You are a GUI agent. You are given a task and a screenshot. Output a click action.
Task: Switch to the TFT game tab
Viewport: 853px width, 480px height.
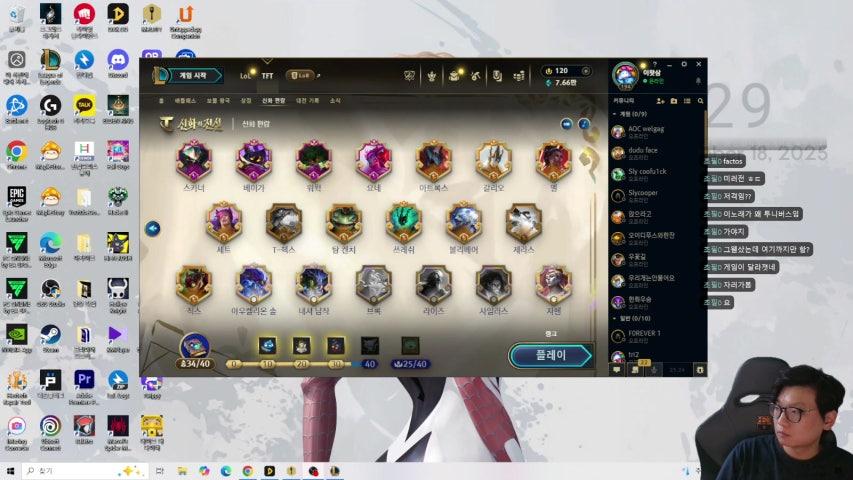click(x=267, y=75)
